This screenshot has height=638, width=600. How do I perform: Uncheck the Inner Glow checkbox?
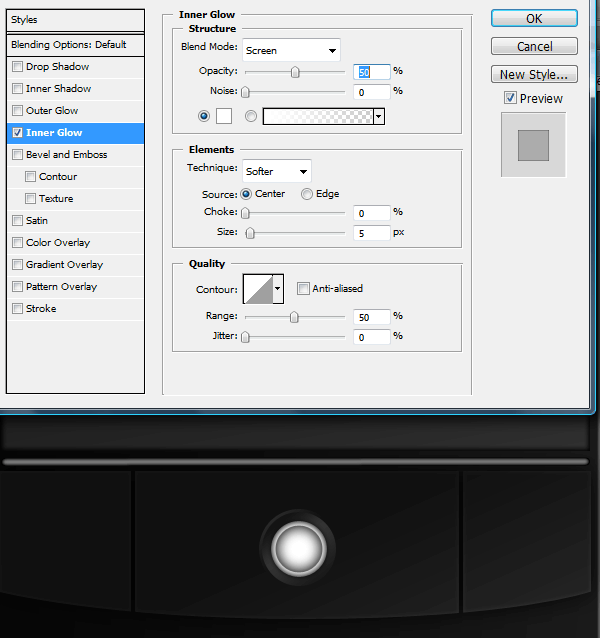coord(17,132)
